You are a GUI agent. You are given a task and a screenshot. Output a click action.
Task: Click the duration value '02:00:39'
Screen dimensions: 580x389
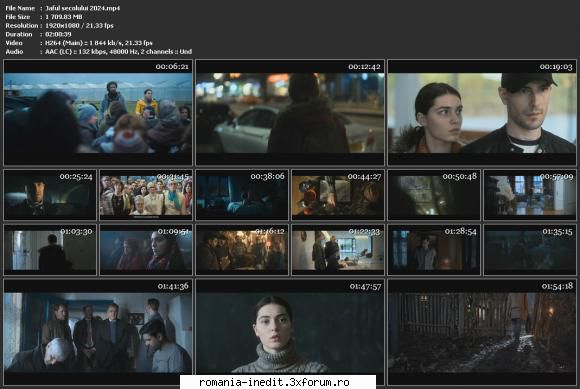[58, 34]
